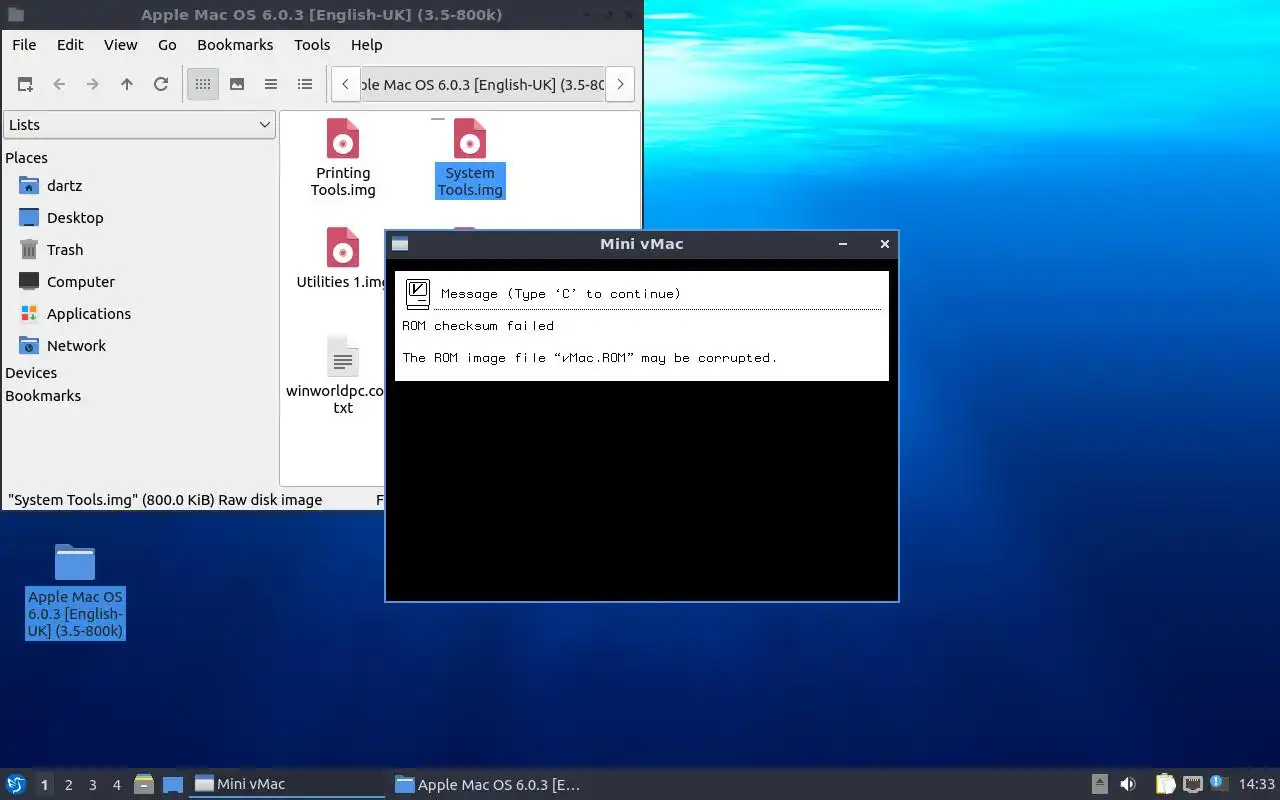Open the Edit menu
Image resolution: width=1280 pixels, height=800 pixels.
(x=70, y=45)
